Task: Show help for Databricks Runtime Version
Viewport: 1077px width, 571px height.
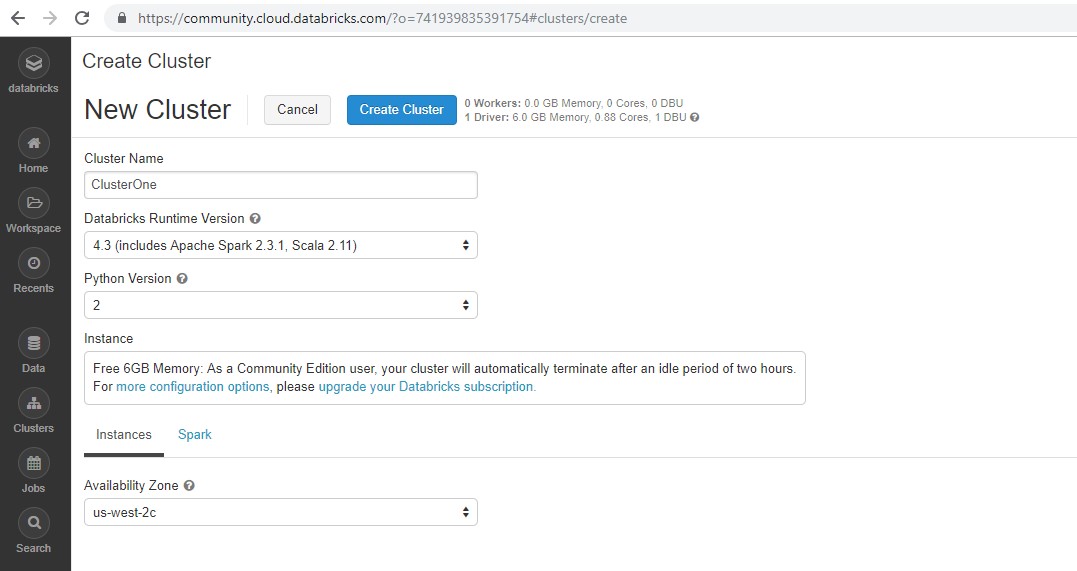Action: tap(255, 219)
